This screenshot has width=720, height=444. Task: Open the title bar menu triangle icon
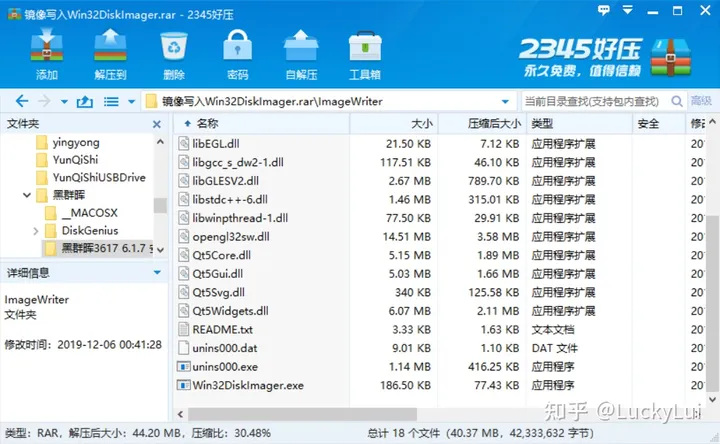(x=627, y=10)
